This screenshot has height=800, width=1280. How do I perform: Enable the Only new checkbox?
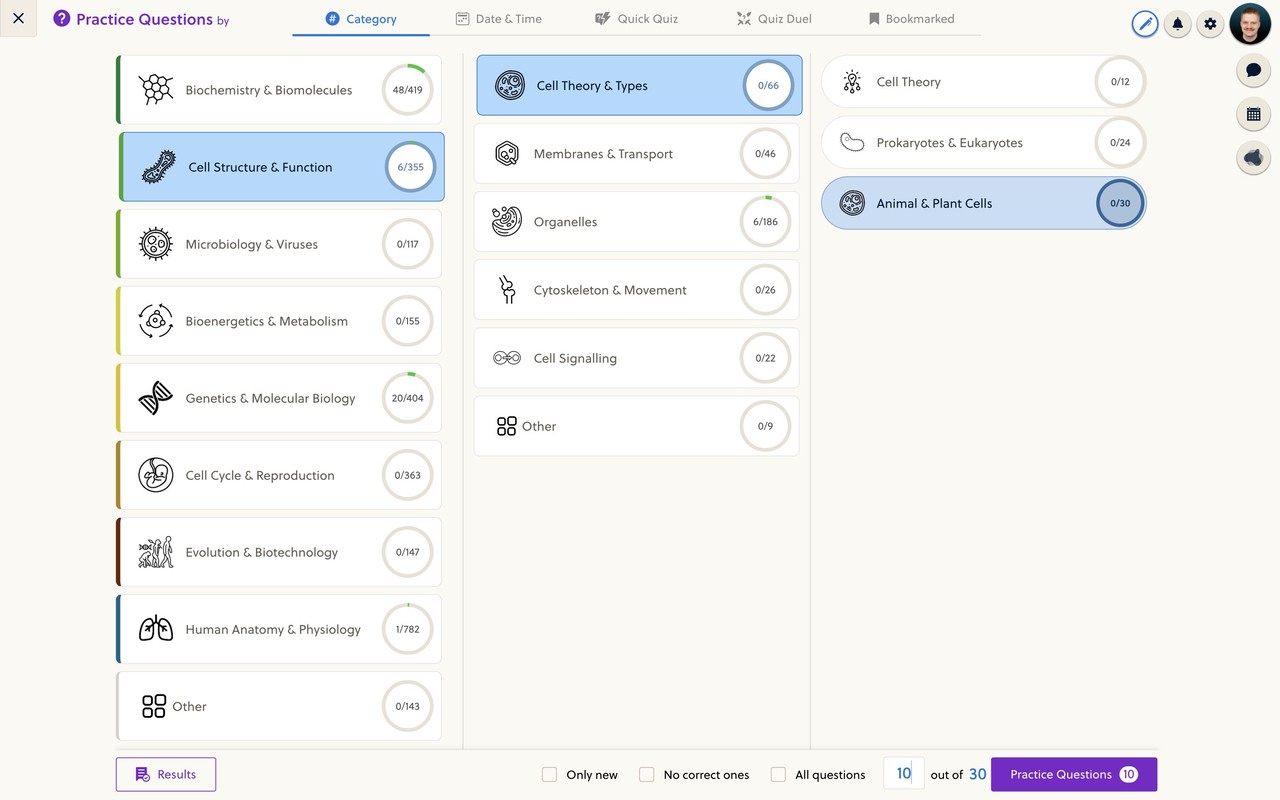click(x=549, y=775)
